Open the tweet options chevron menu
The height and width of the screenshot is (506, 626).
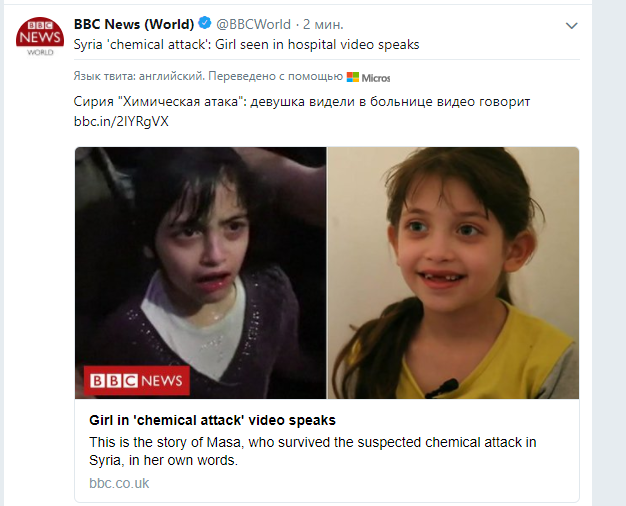click(572, 26)
